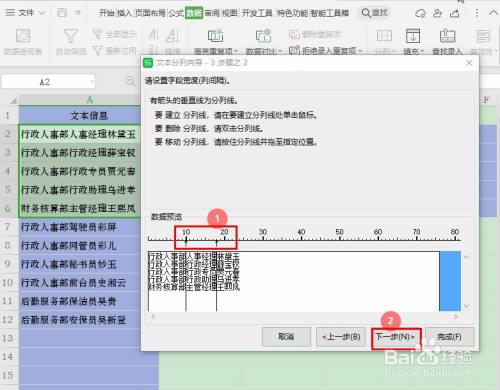Viewport: 500px width, 390px height.
Task: Click the PivotTable (数据透视表) icon
Action: pyautogui.click(x=23, y=36)
